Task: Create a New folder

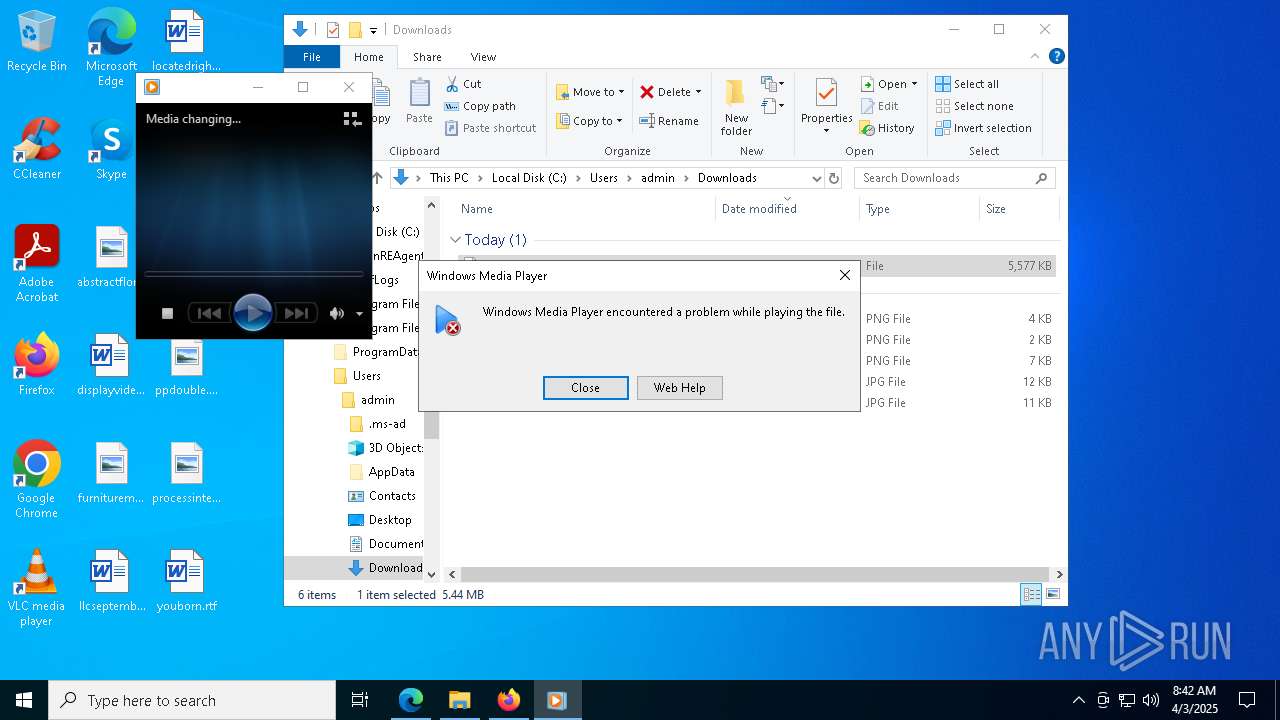Action: pos(736,107)
